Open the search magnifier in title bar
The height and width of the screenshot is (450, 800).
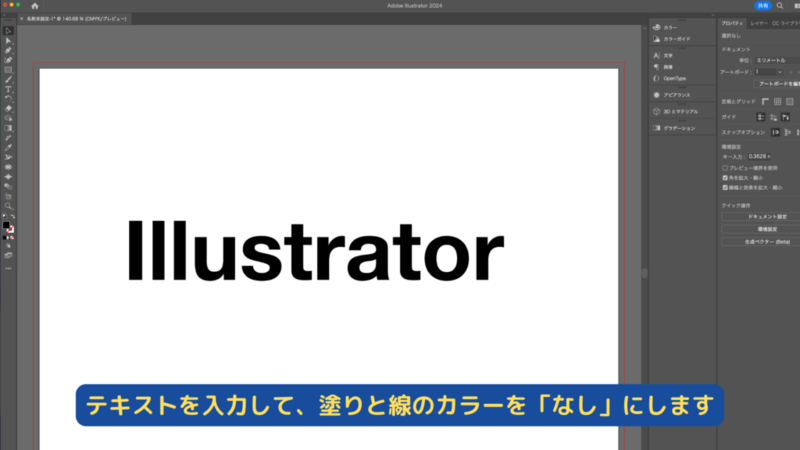point(780,6)
